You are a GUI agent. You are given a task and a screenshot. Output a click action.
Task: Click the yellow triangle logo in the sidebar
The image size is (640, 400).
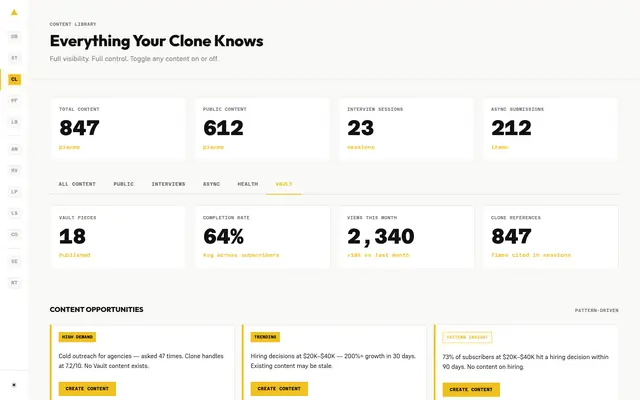(14, 12)
